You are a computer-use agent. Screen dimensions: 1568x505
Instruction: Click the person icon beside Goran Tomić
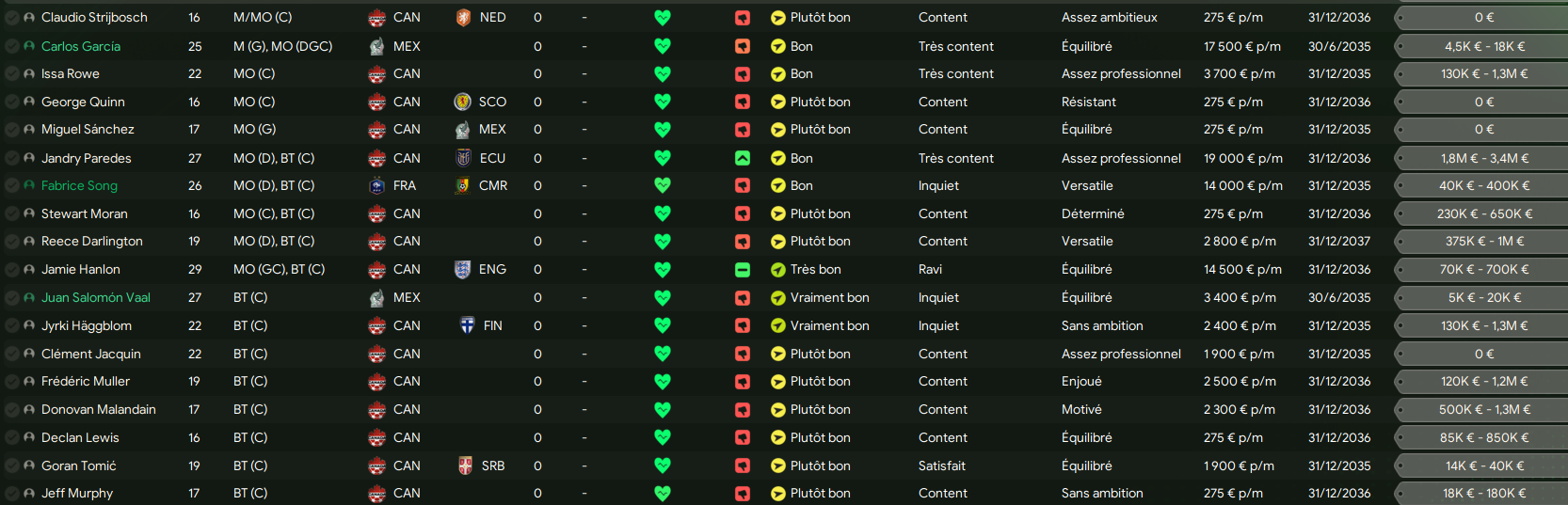click(x=29, y=466)
